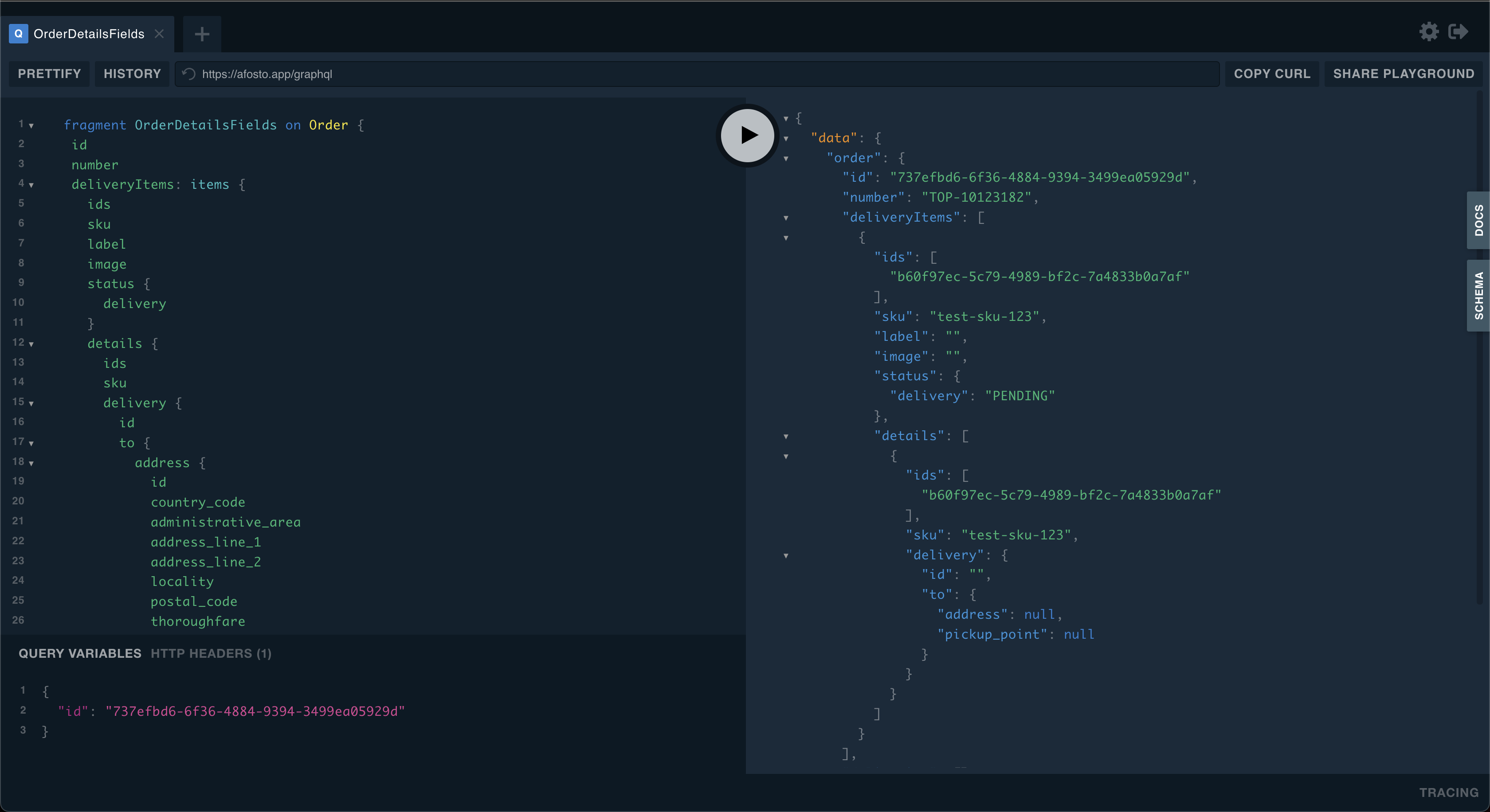Open the SCHEMA side panel

click(1478, 295)
